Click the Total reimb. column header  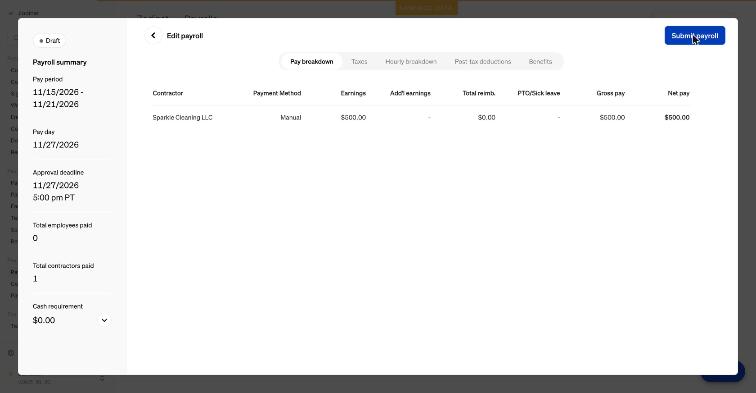point(479,94)
